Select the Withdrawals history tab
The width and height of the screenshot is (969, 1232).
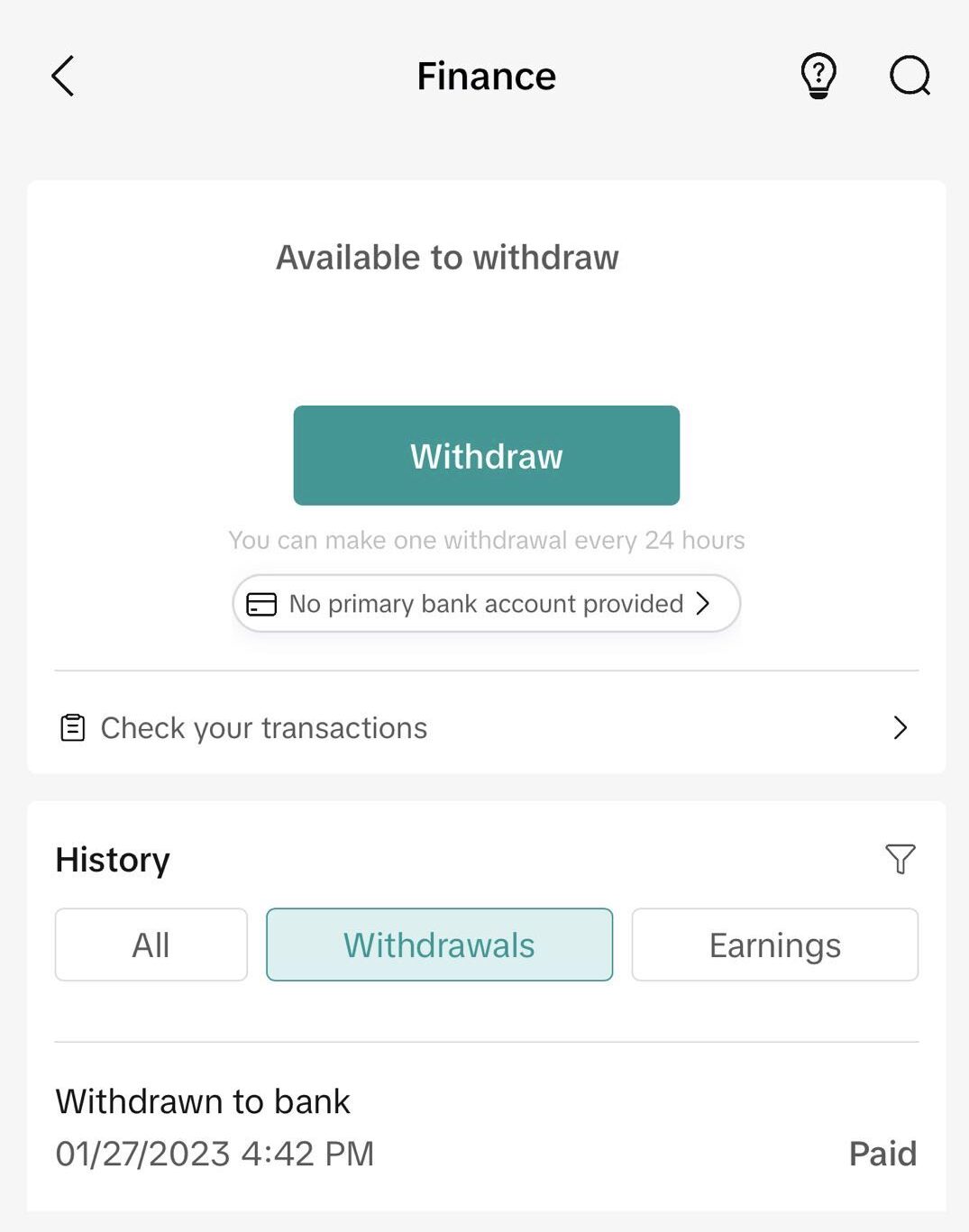(439, 945)
